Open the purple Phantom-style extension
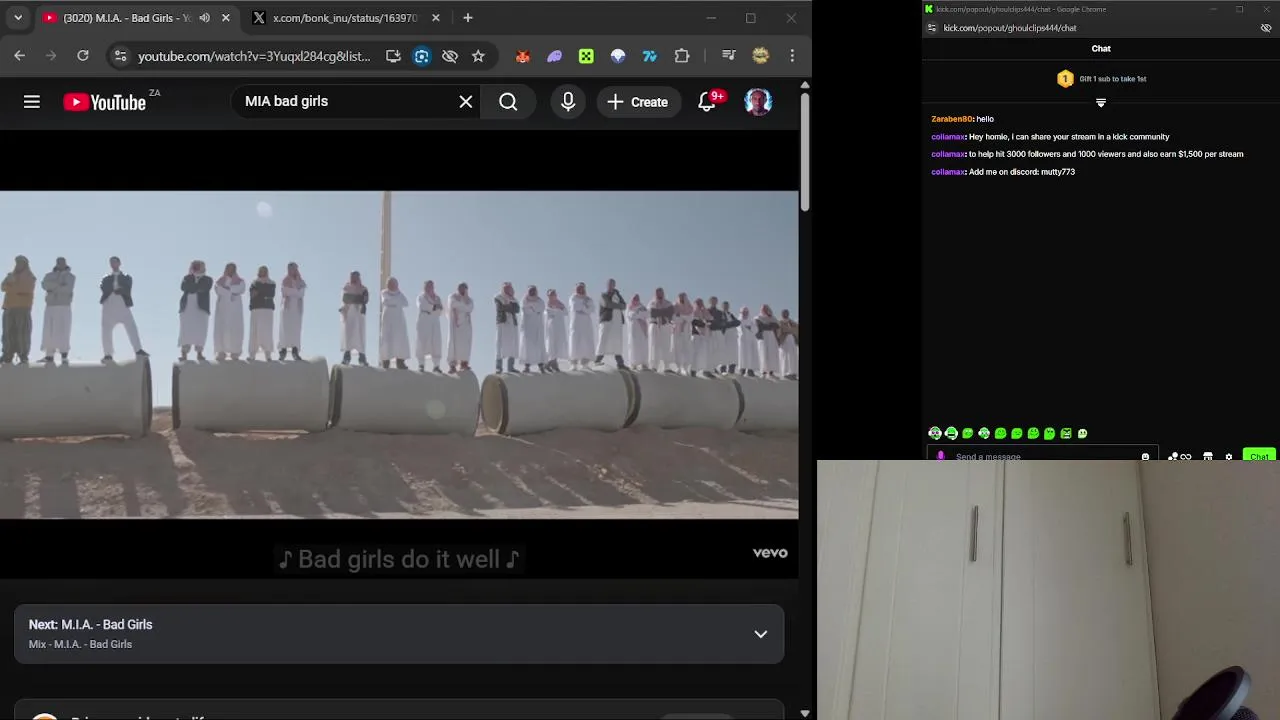The image size is (1280, 720). [554, 56]
